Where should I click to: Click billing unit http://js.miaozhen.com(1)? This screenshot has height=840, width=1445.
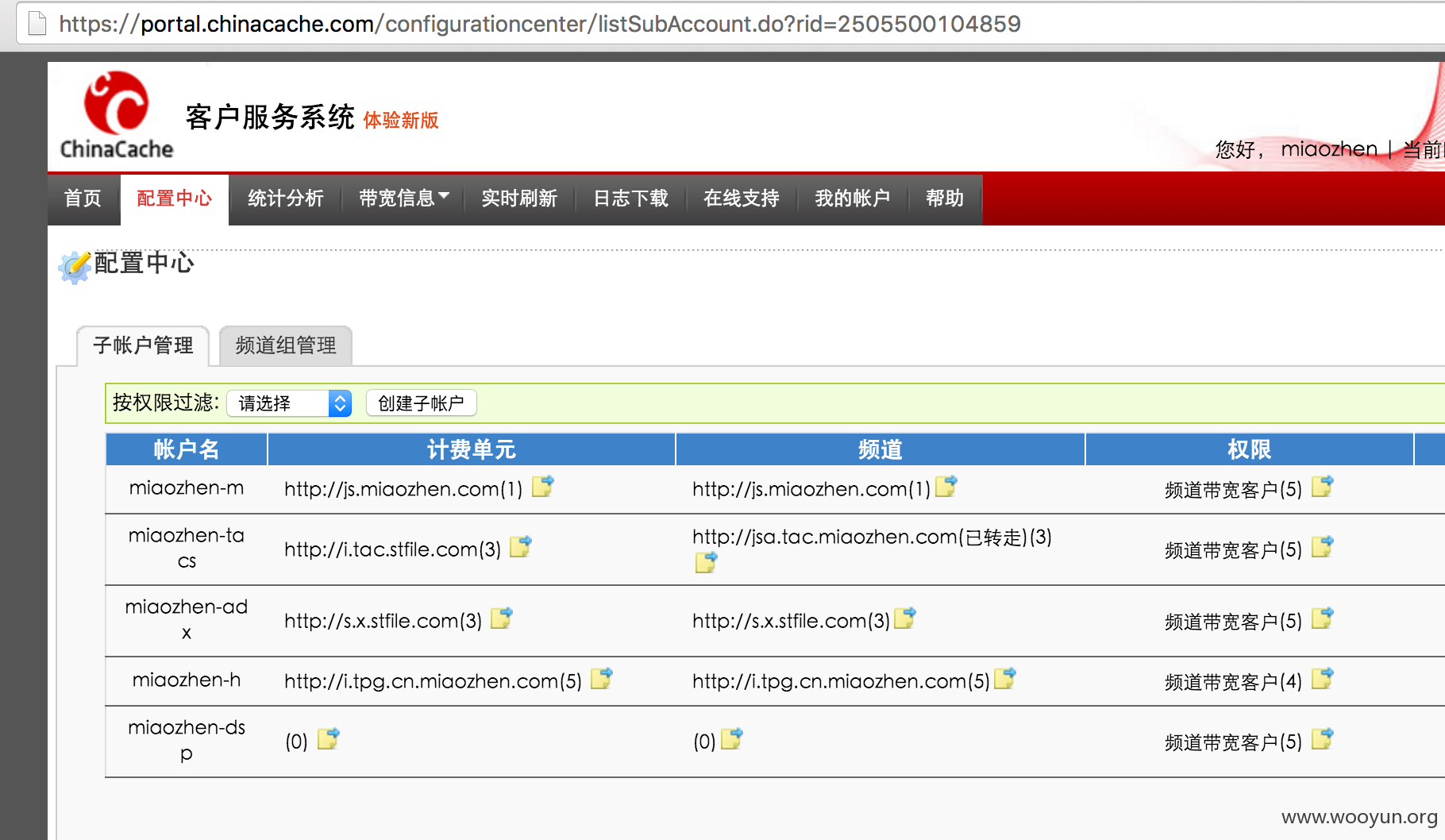(x=403, y=489)
